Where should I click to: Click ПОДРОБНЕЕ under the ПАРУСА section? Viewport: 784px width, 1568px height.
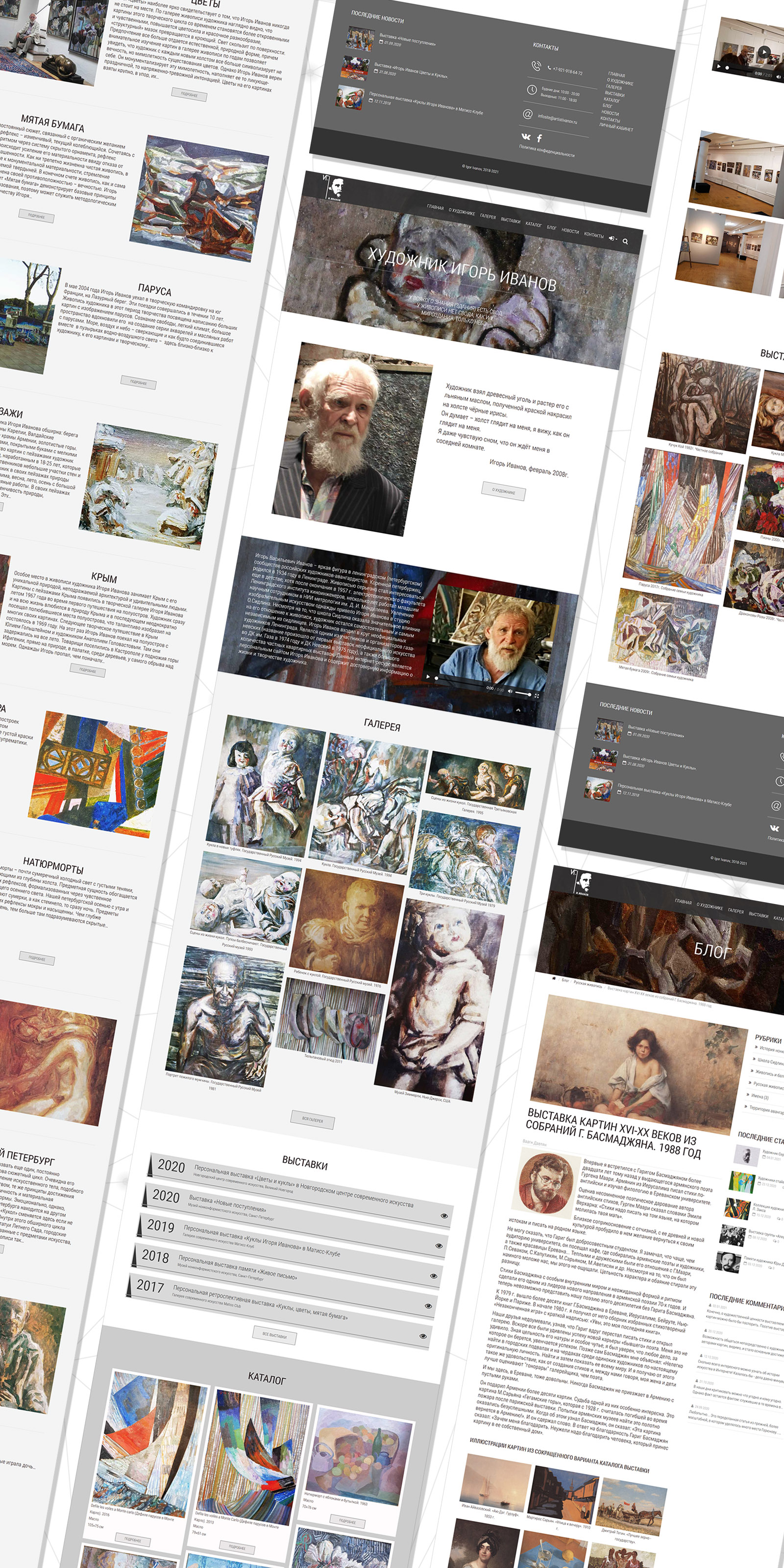138,382
